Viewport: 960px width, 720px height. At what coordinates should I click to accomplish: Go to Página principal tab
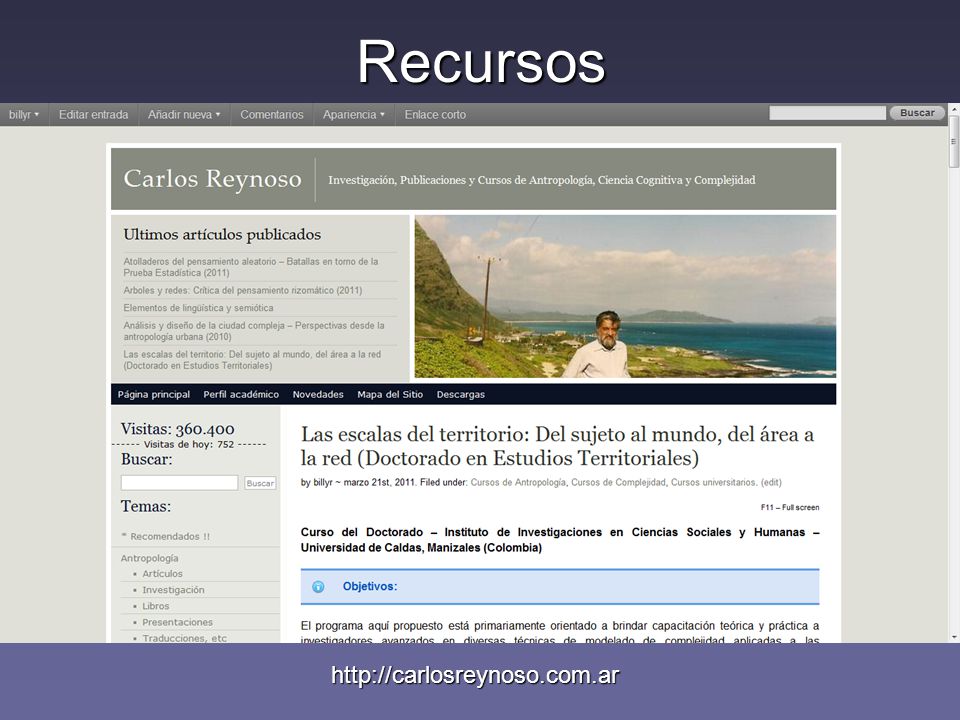(154, 394)
